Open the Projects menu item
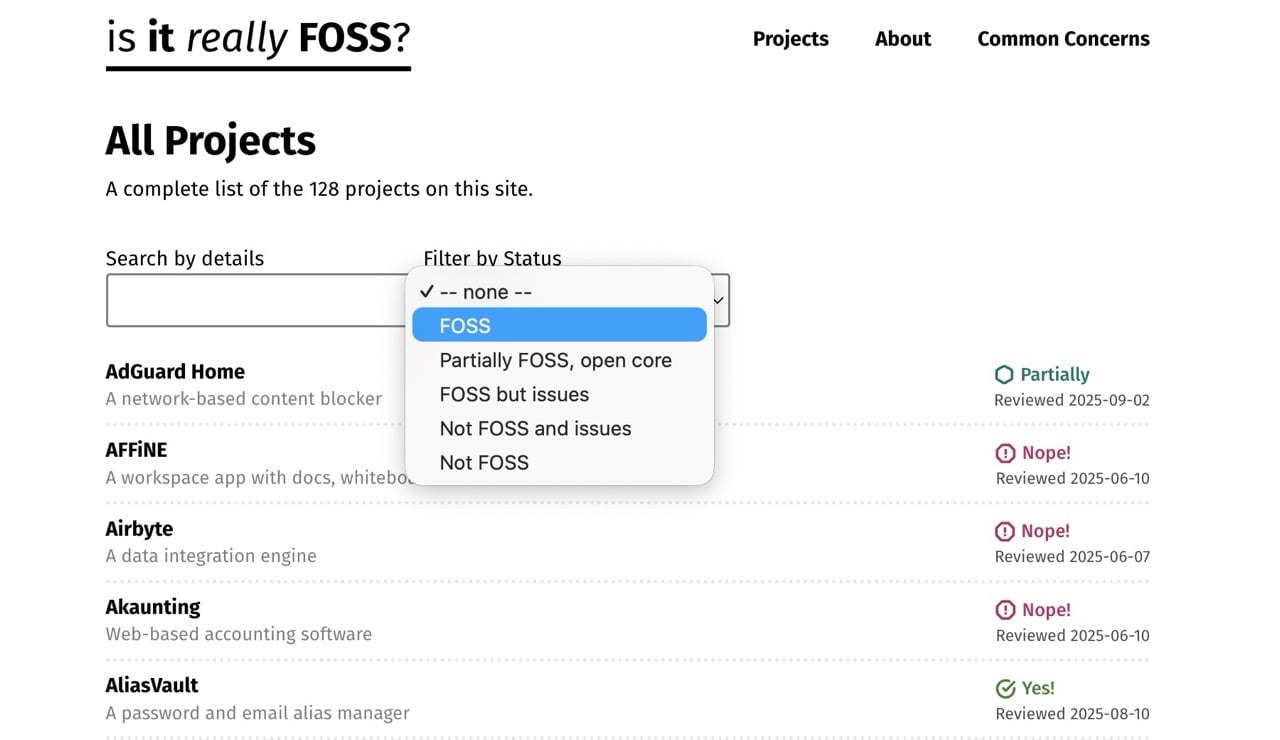 click(790, 38)
